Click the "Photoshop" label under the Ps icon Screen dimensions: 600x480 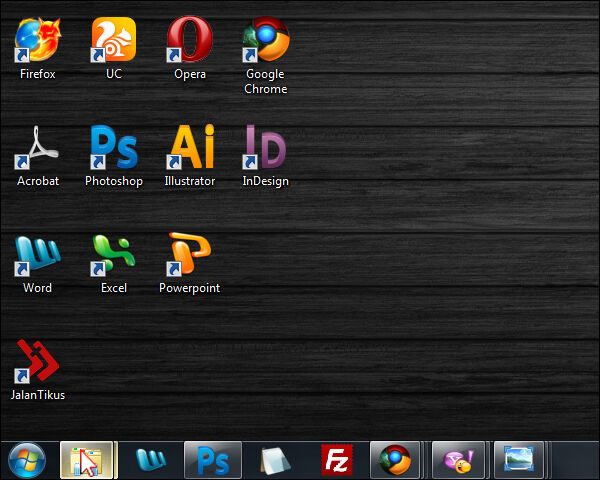point(114,181)
